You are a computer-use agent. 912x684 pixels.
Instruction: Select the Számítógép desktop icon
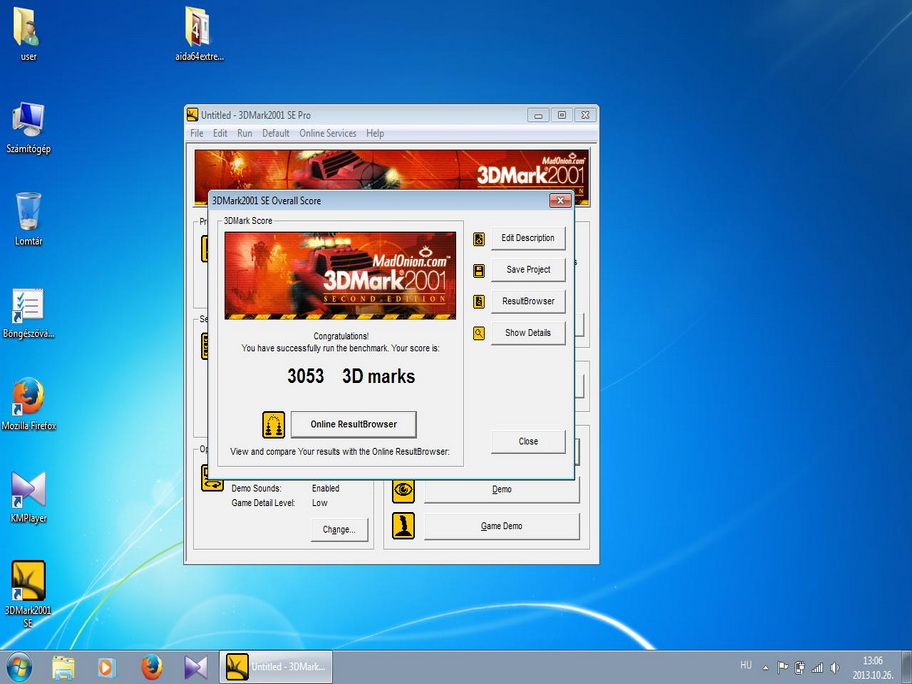pos(28,128)
